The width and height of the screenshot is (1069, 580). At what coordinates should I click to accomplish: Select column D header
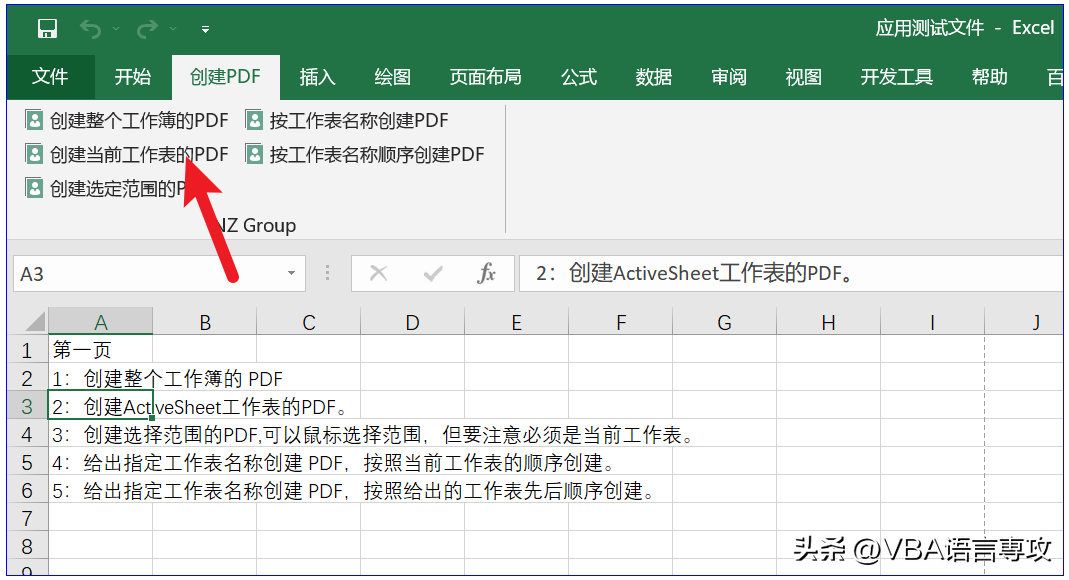pos(412,322)
